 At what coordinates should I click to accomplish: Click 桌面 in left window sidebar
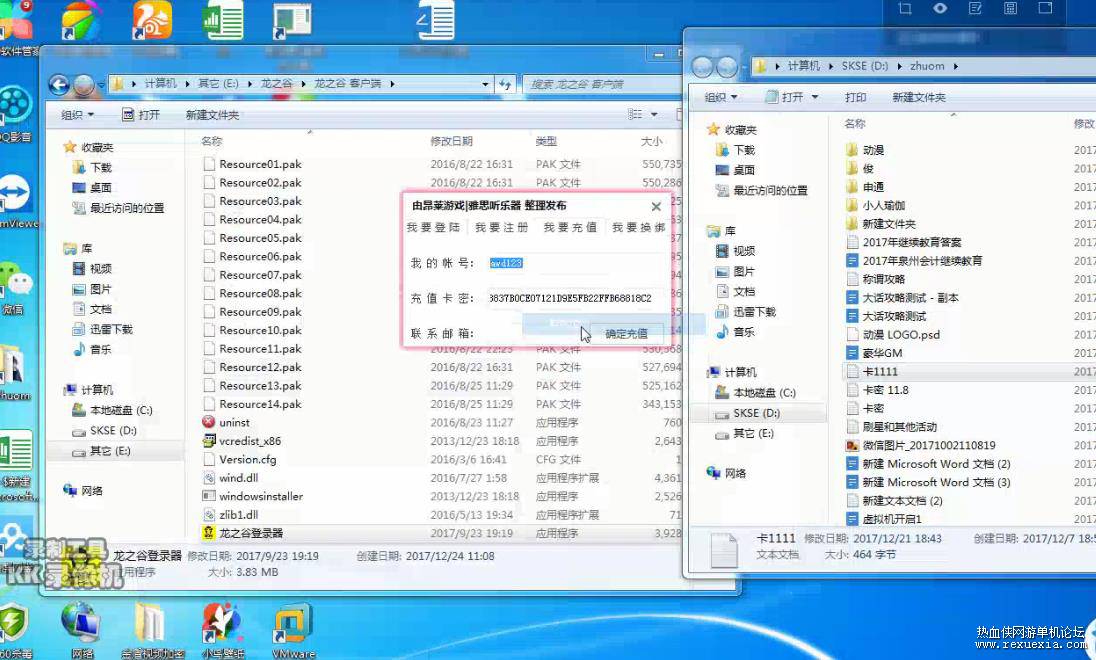pos(101,188)
